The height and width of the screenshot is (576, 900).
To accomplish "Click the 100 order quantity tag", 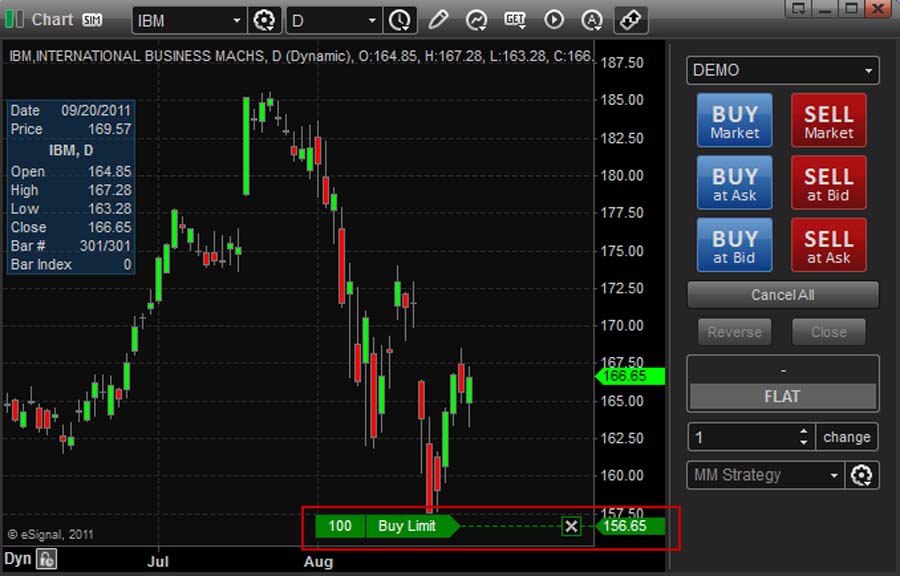I will pyautogui.click(x=340, y=526).
